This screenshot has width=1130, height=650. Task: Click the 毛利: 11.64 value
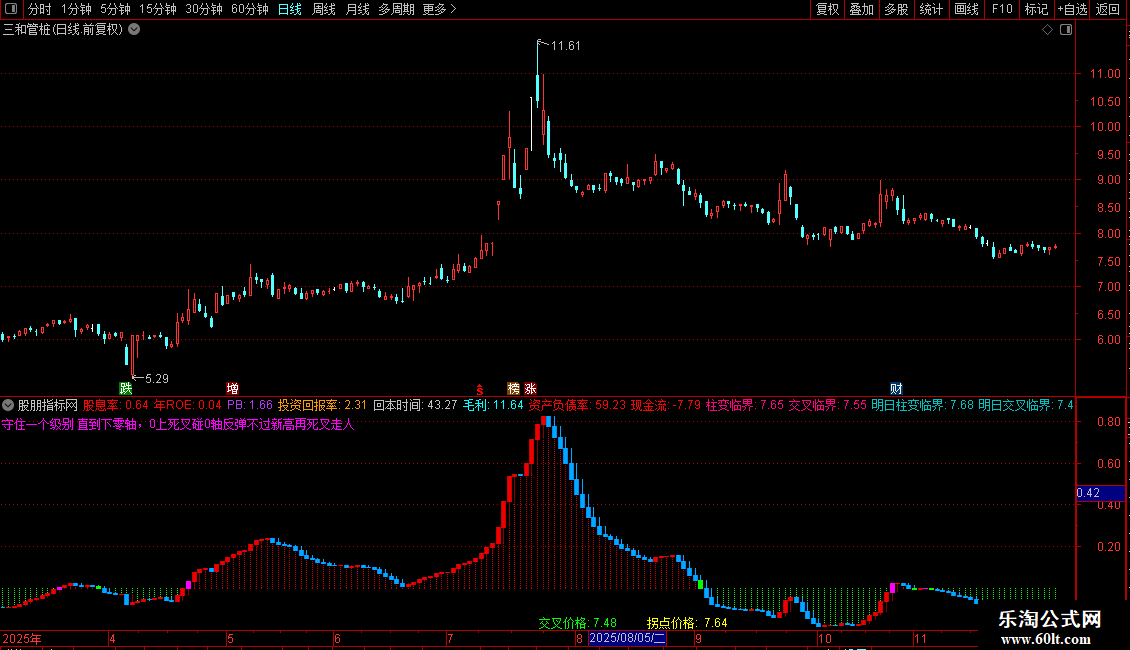[x=493, y=405]
